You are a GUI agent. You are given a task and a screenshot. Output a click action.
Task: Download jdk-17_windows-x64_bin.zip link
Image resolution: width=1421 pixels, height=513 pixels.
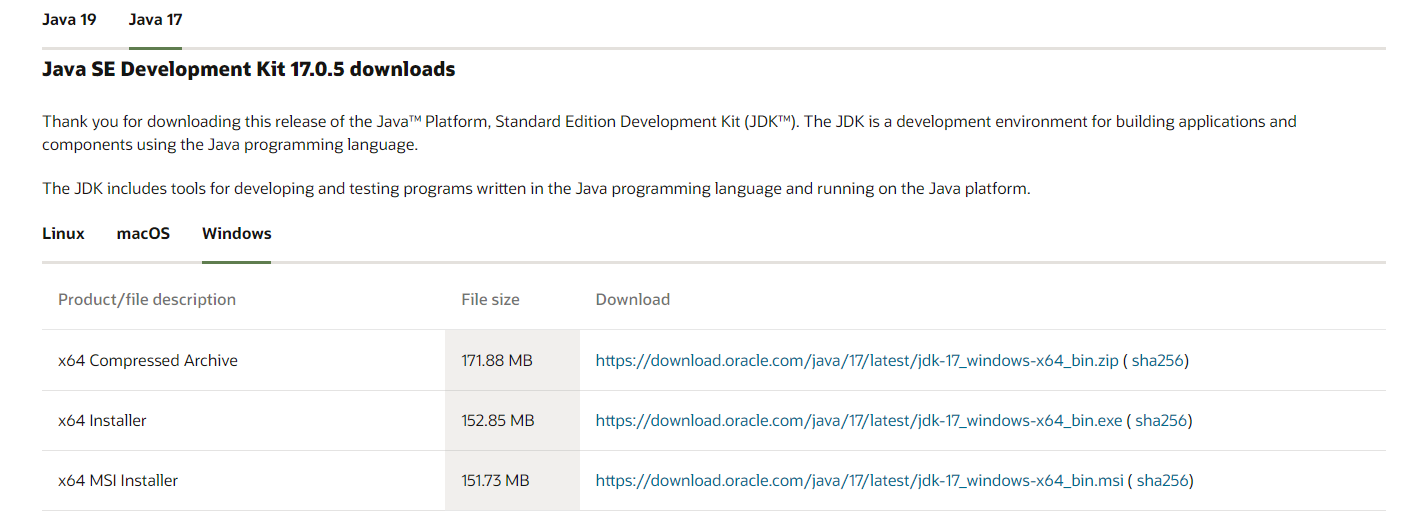pyautogui.click(x=857, y=360)
